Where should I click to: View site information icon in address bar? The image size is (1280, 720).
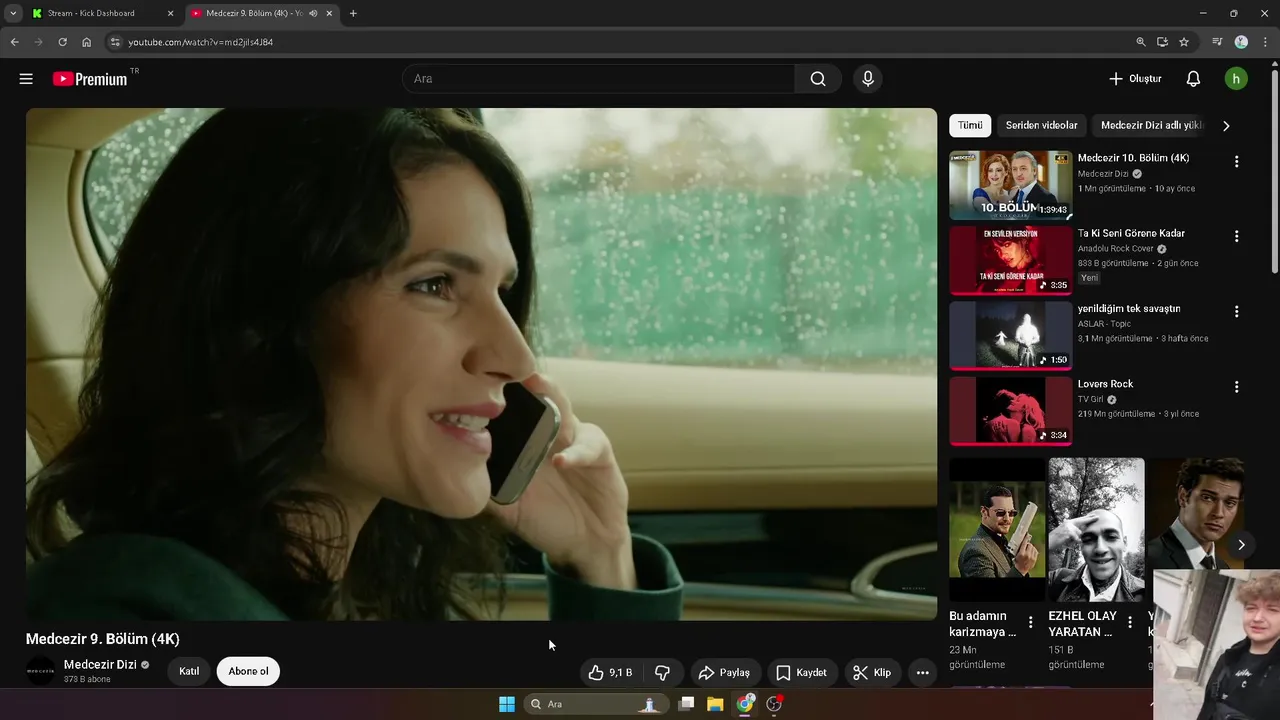click(x=115, y=42)
